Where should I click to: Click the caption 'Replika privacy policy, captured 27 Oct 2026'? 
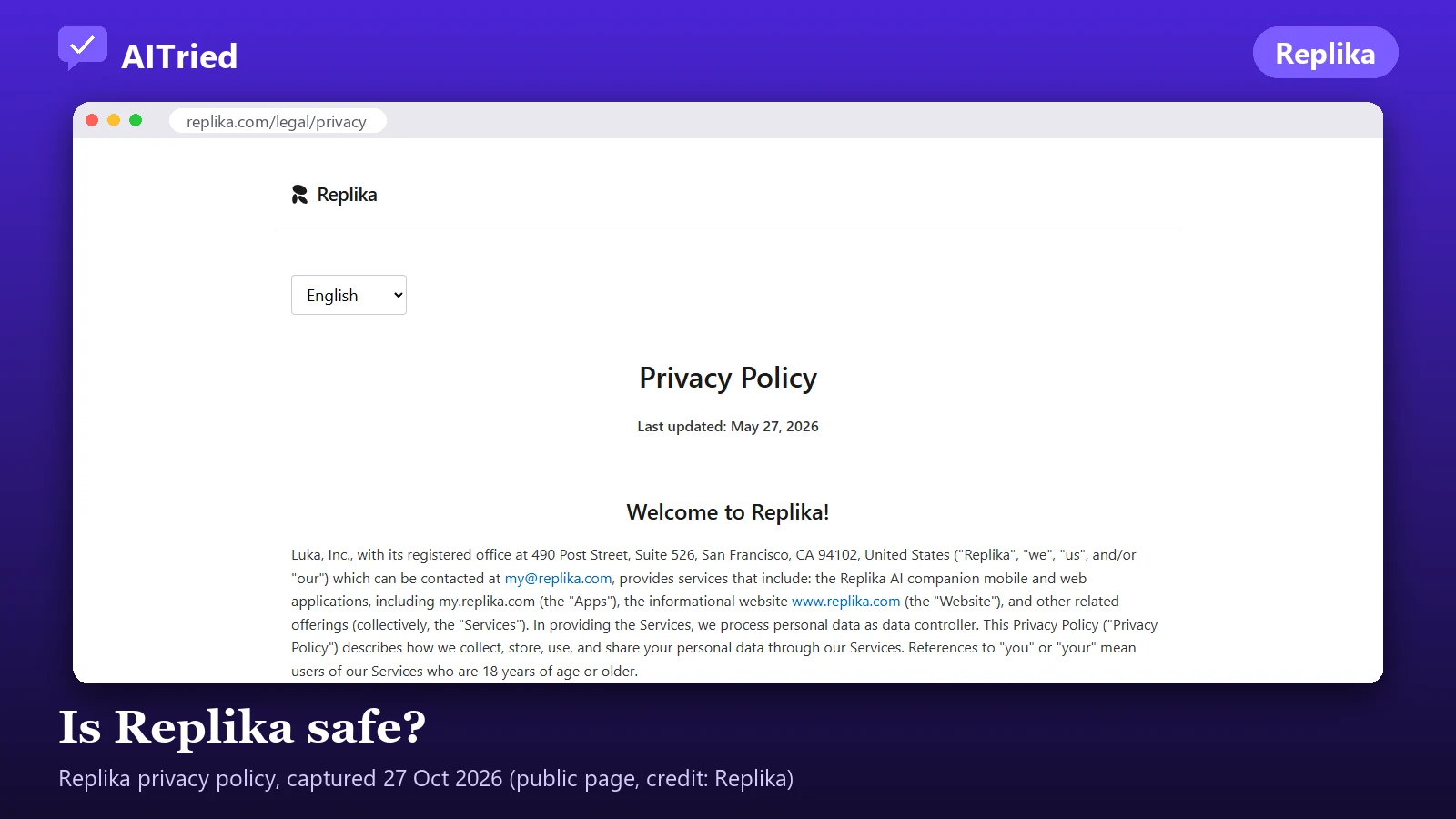[x=280, y=779]
